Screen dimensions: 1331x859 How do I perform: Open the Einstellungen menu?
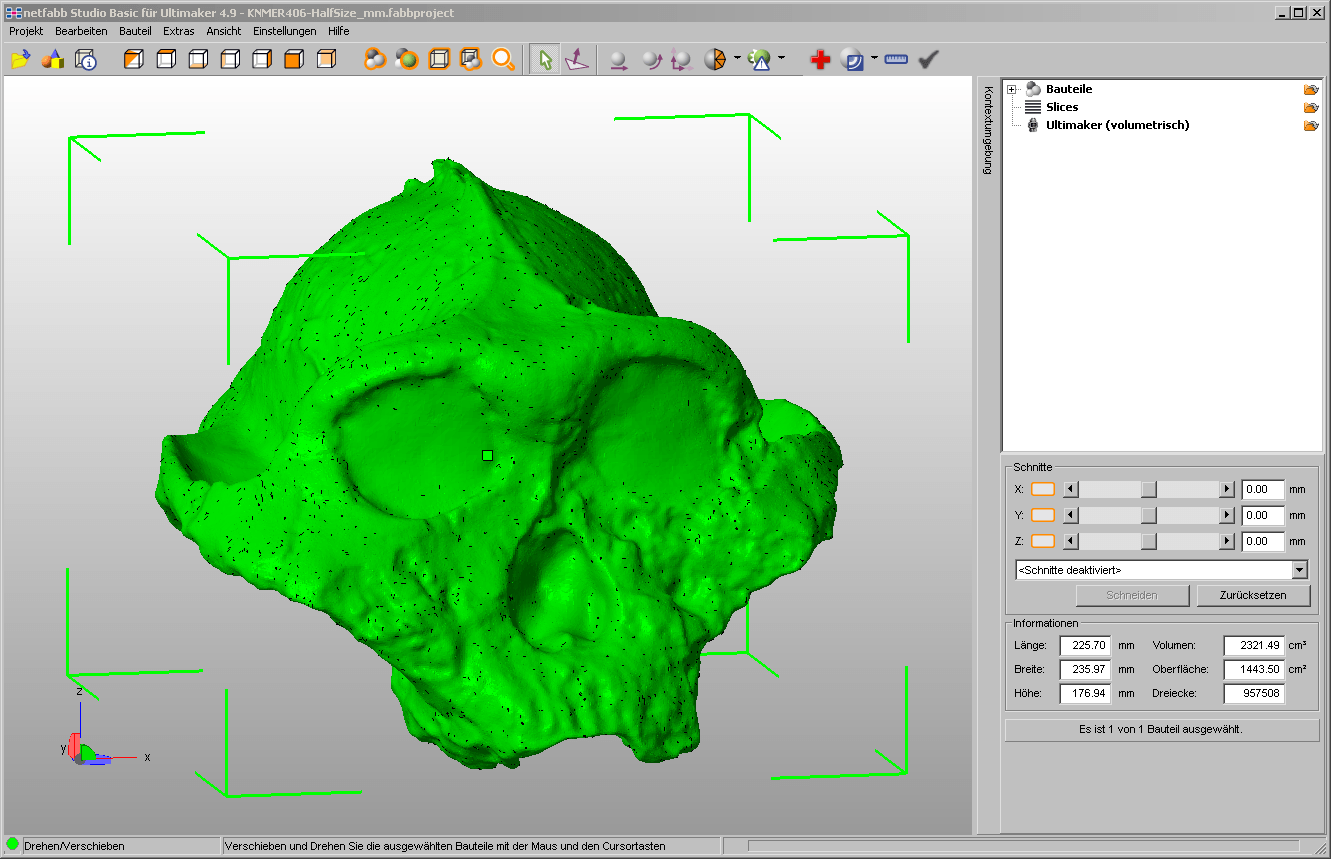click(284, 31)
